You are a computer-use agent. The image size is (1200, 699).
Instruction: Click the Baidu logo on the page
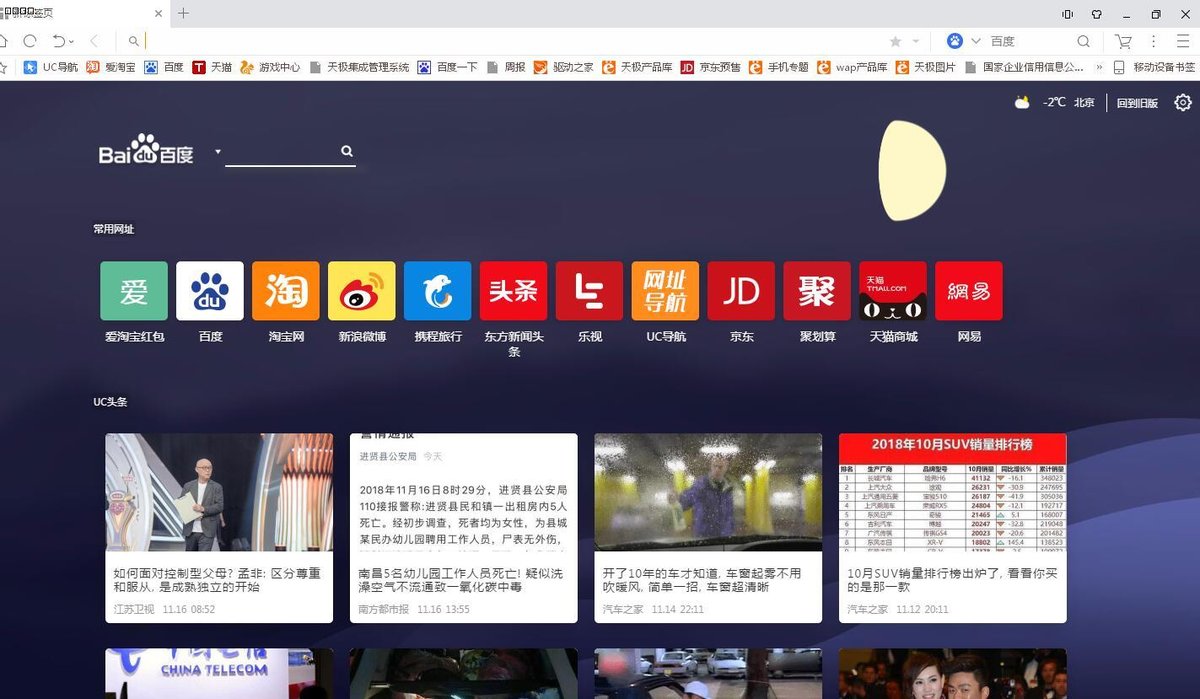coord(146,150)
